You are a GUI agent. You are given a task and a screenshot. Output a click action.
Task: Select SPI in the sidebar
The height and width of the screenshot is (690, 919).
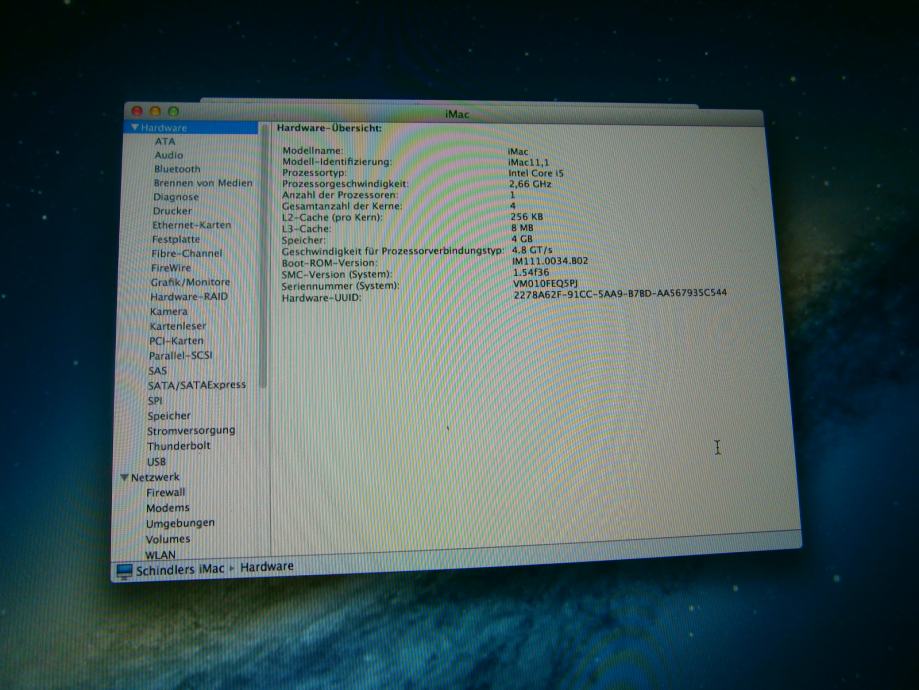[x=155, y=401]
